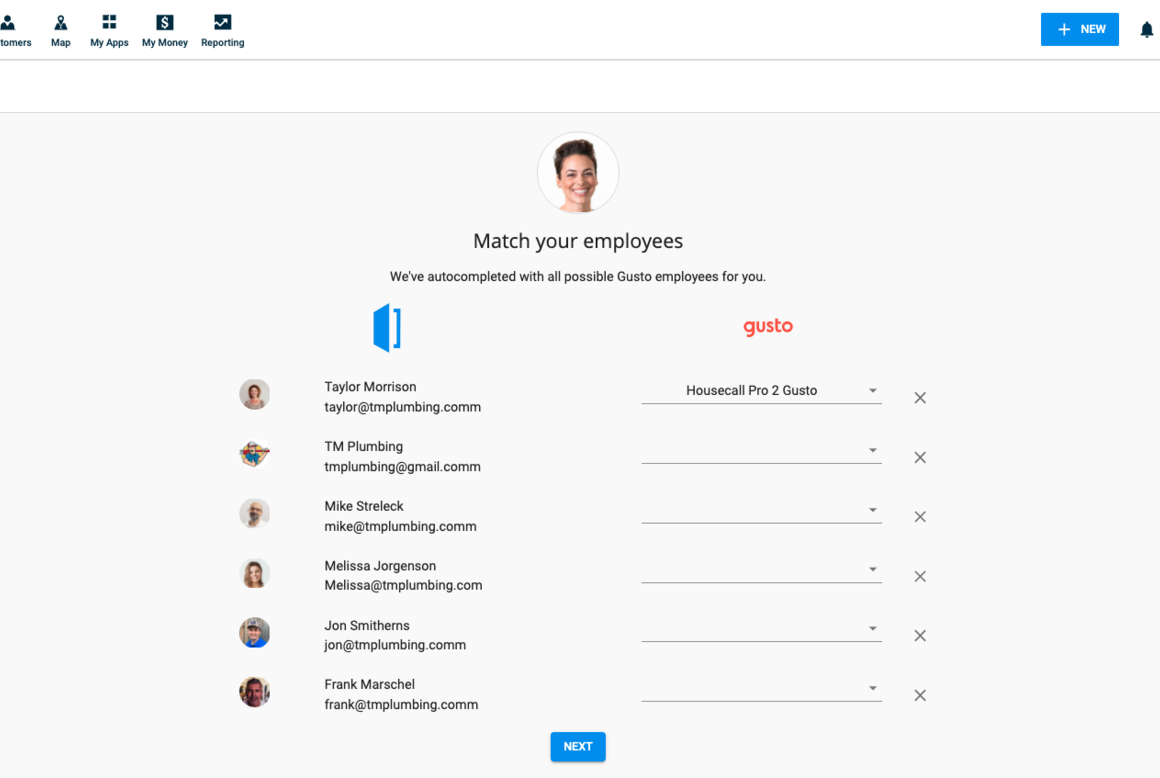Screen dimensions: 1160x778
Task: Open Taylor Morrison's Gusto employee dropdown
Action: click(x=761, y=391)
